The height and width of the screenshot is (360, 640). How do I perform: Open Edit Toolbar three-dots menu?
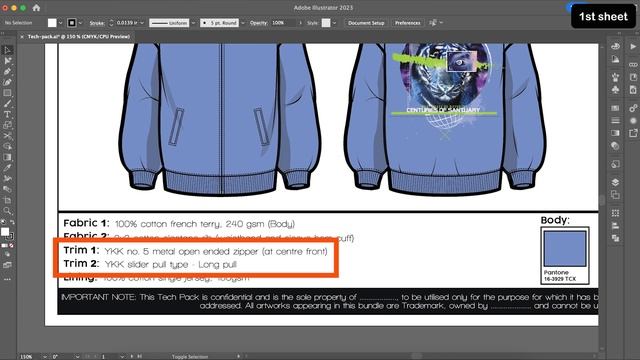coord(7,280)
